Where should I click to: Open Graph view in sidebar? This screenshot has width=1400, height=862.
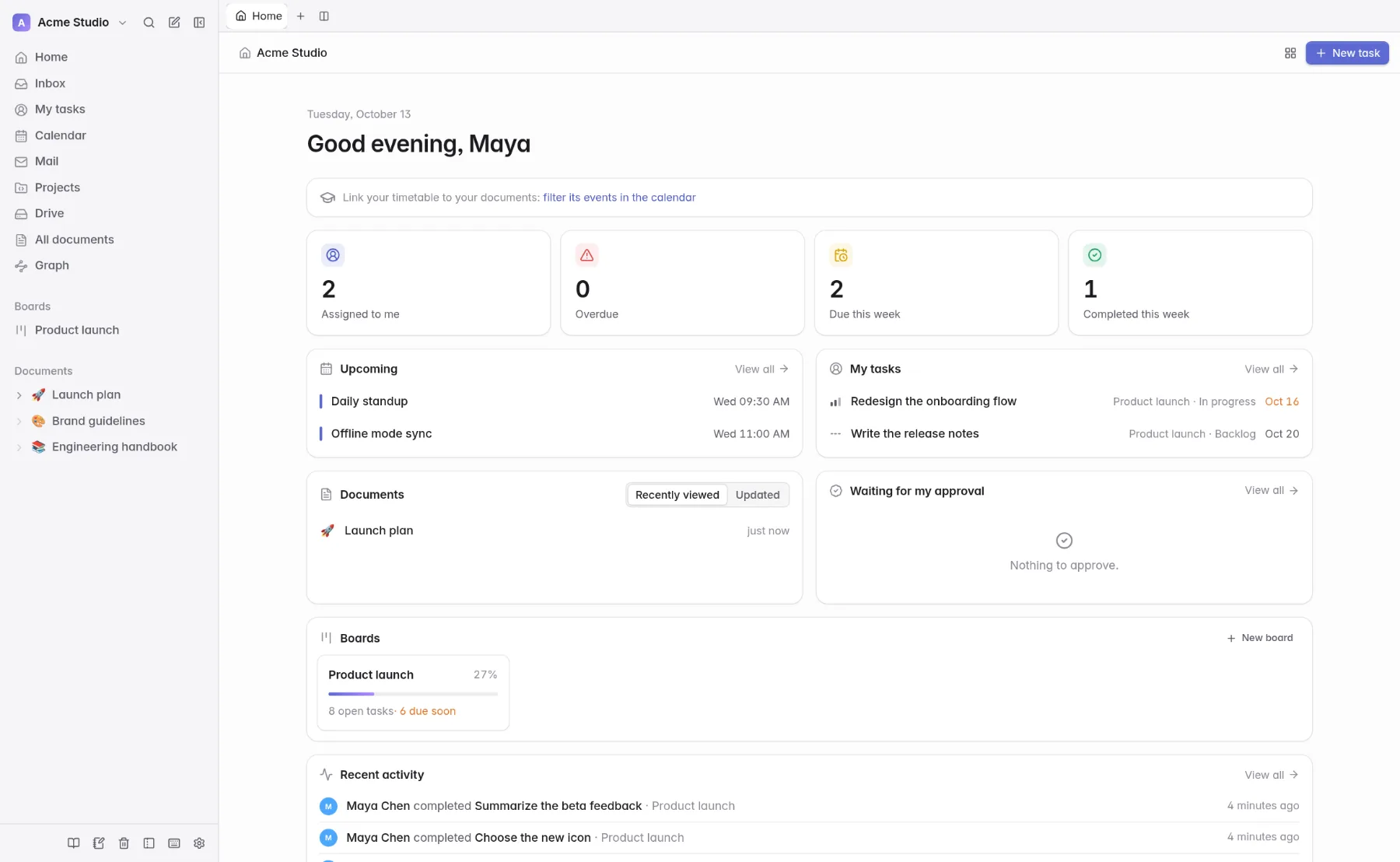109,265
